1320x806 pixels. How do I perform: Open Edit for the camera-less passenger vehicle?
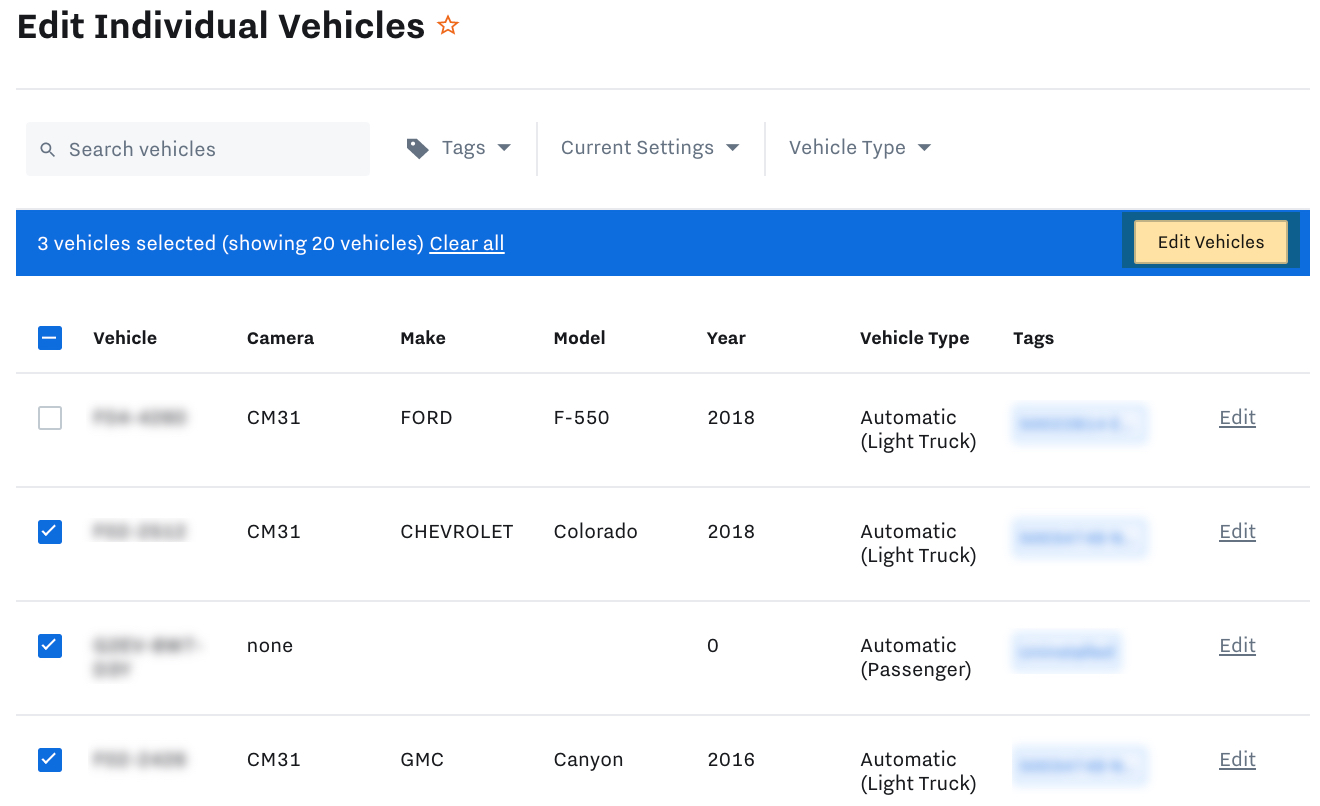pyautogui.click(x=1237, y=645)
